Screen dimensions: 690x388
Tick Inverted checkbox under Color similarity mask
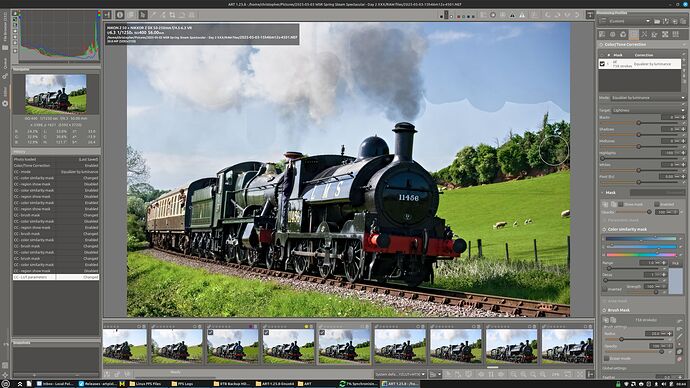point(606,289)
